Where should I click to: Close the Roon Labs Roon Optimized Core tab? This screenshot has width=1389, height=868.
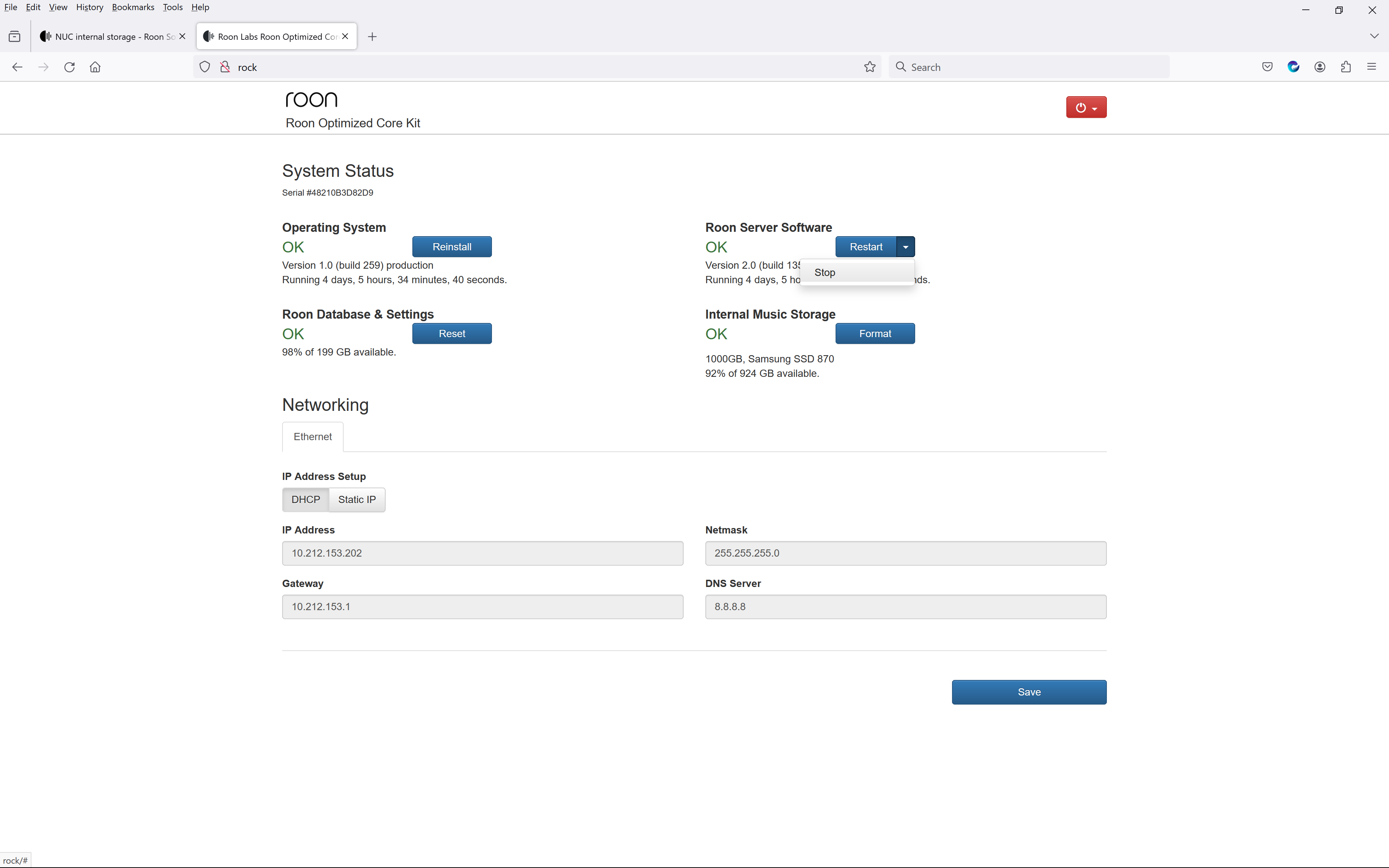345,36
